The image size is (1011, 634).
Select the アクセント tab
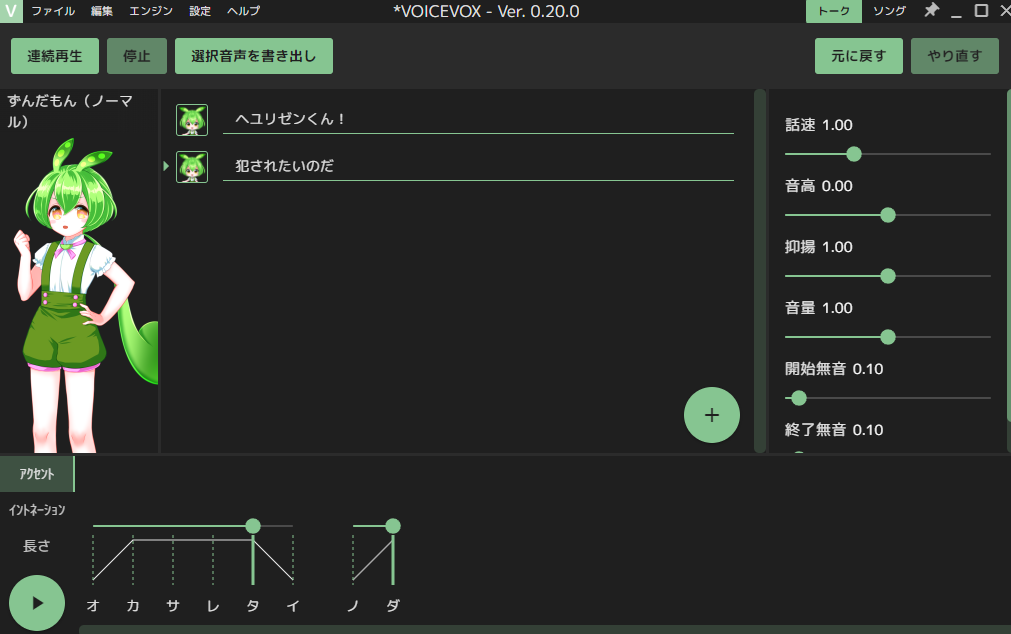(x=37, y=474)
